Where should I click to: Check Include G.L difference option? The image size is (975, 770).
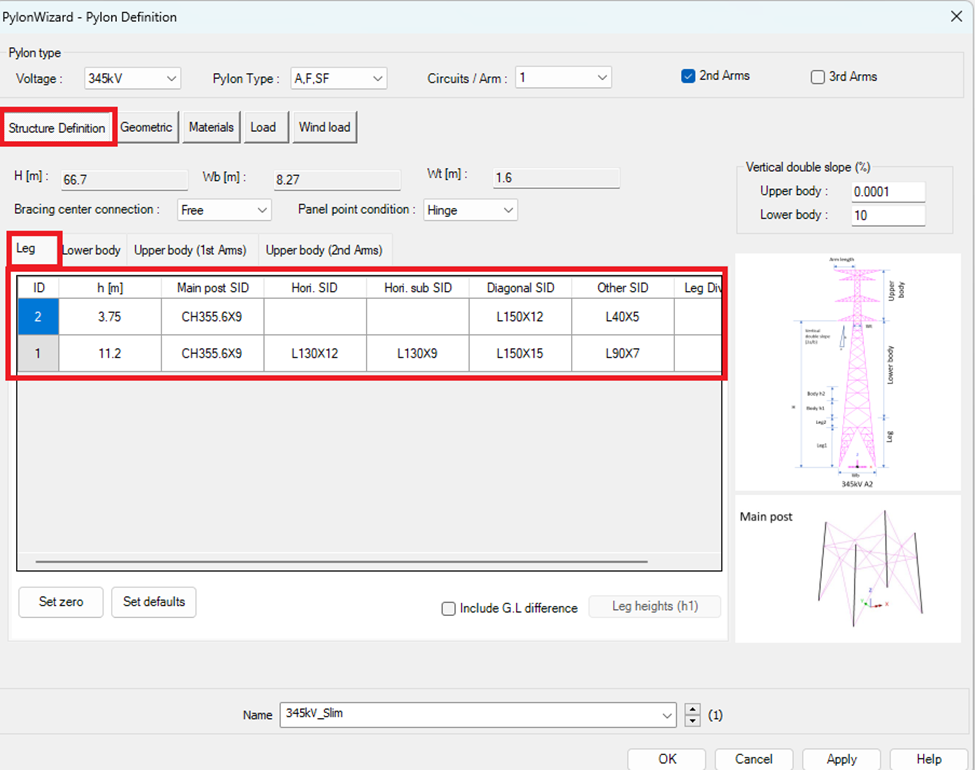point(449,608)
